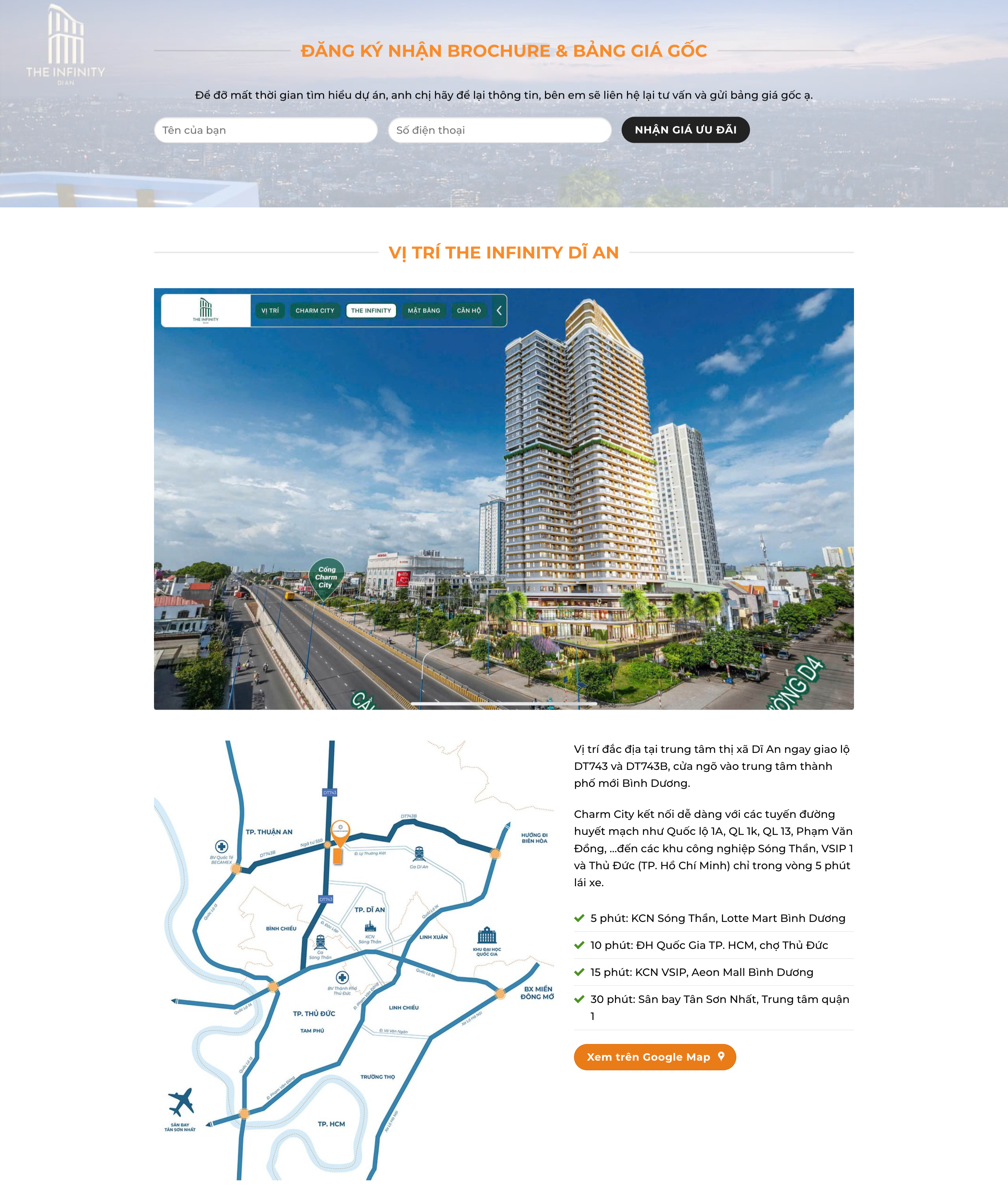Screen dimensions: 1008x1190
Task: Click 'BX MIỀN ĐÔNG MỚI' map label
Action: 537,992
